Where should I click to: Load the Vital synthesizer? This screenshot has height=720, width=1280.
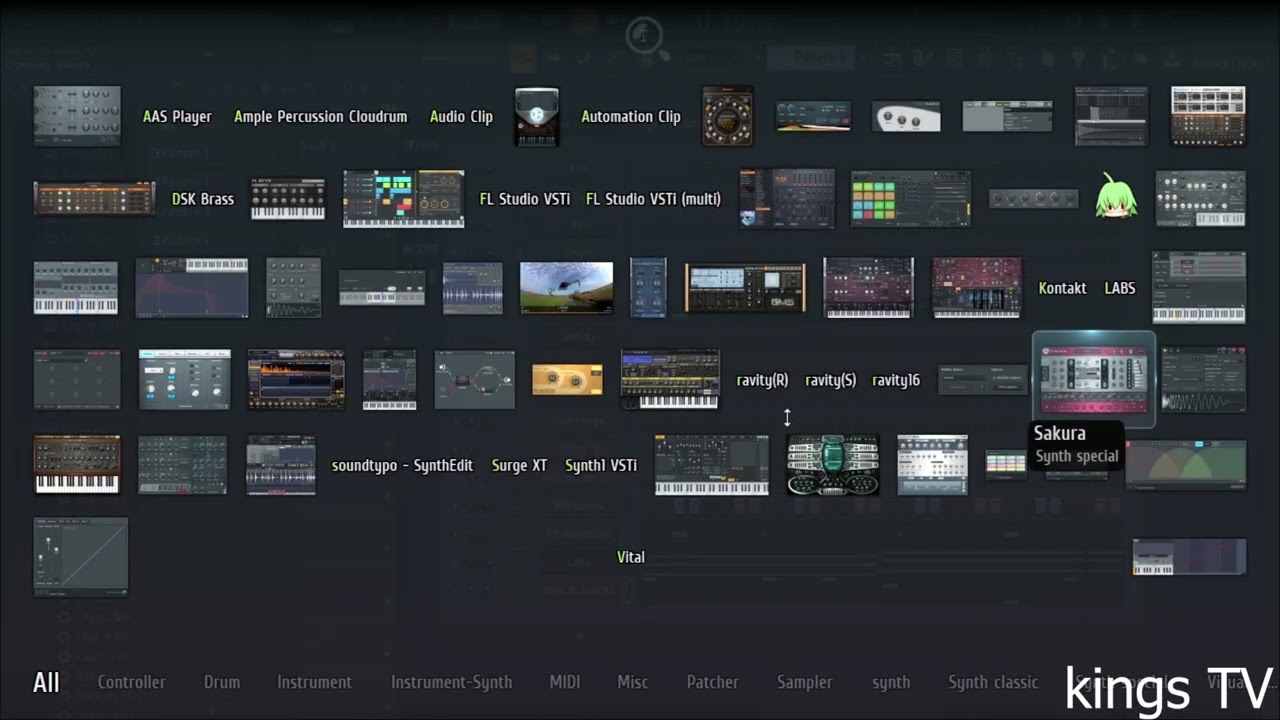pyautogui.click(x=631, y=557)
